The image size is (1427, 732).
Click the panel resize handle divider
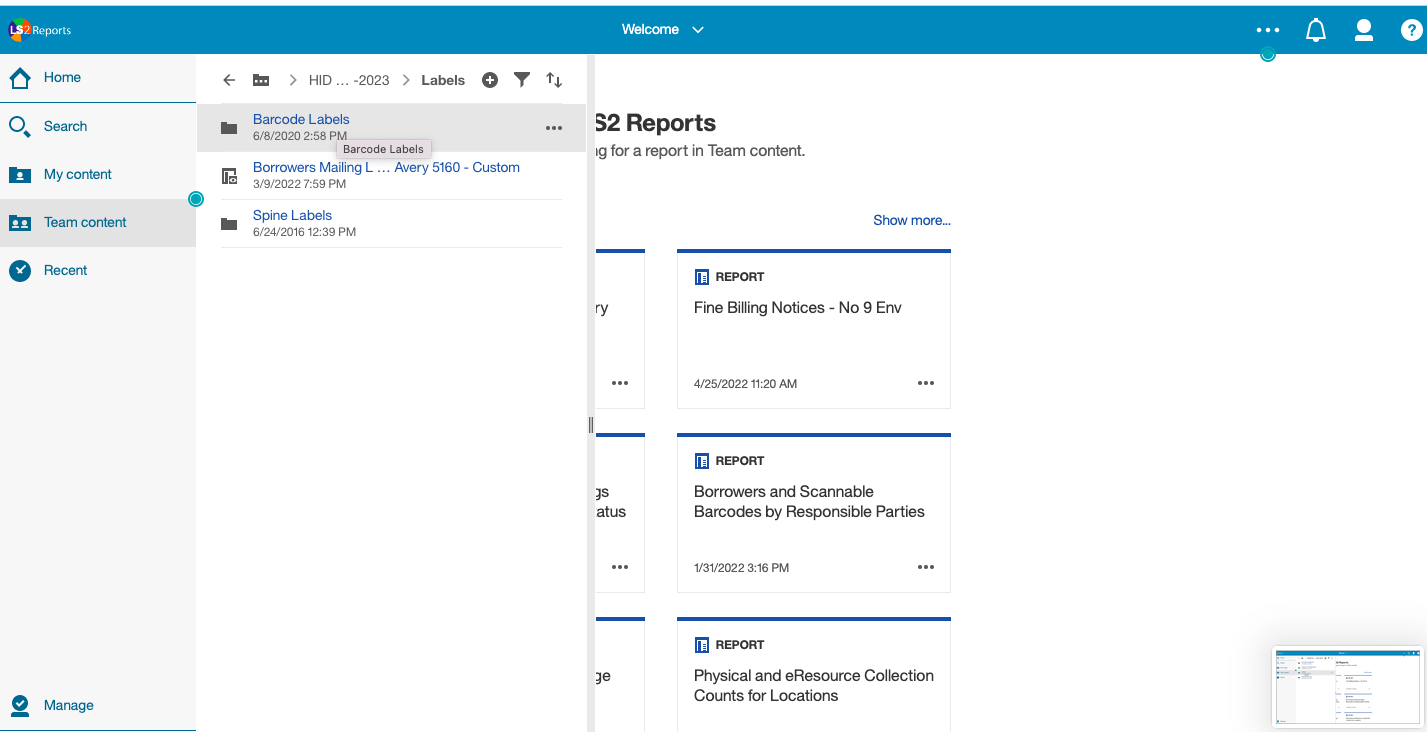(591, 425)
